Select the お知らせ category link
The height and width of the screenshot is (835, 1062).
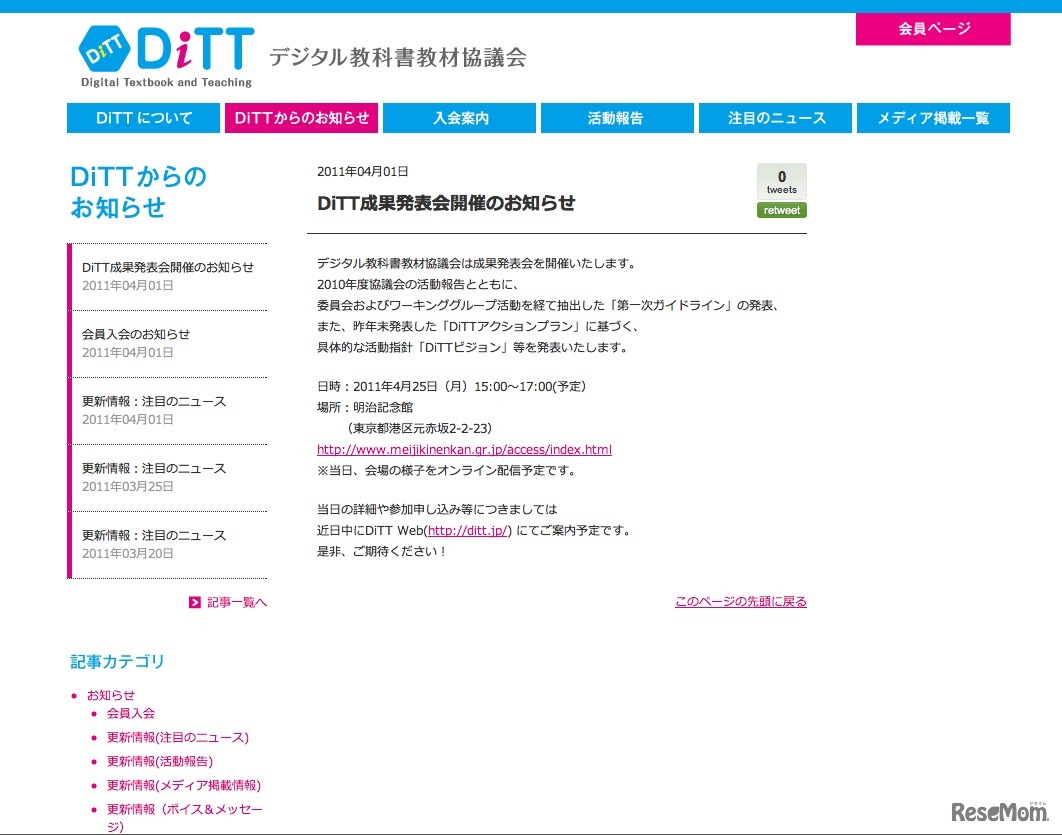coord(110,695)
